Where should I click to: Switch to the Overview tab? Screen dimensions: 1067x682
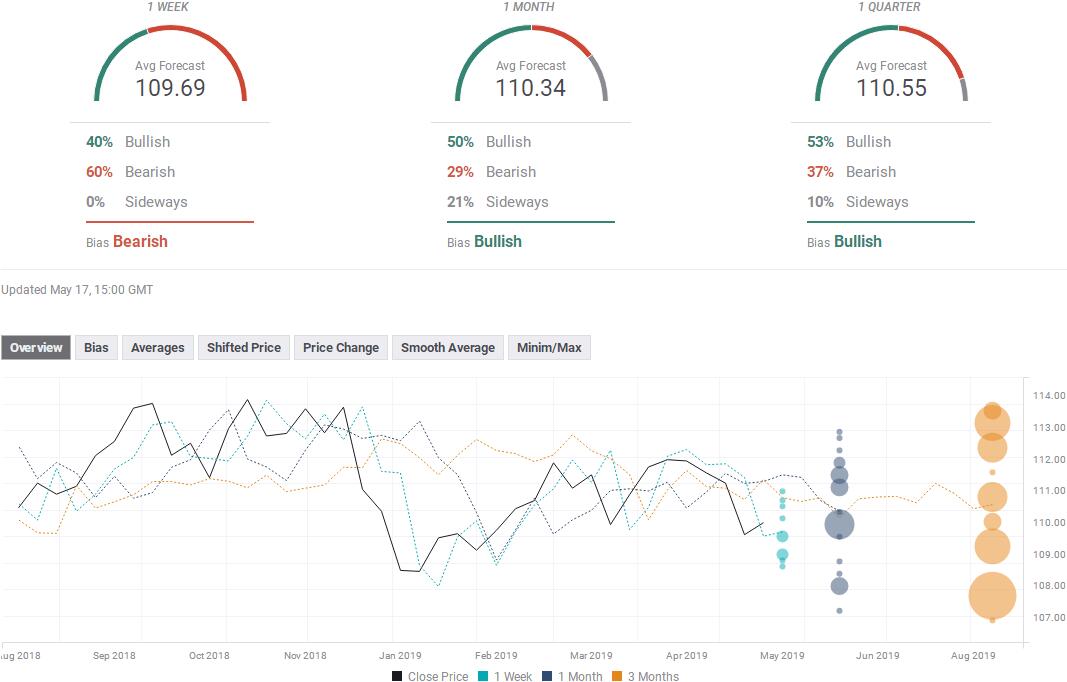click(x=36, y=348)
